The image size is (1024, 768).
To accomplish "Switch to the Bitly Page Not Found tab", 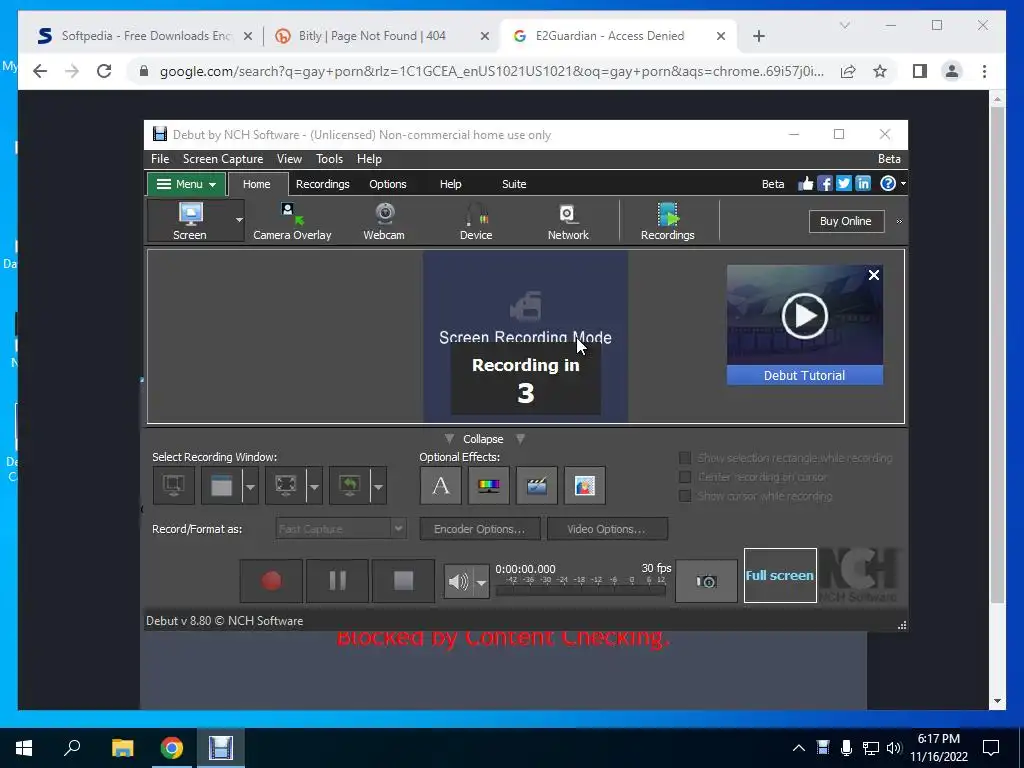I will 382,36.
